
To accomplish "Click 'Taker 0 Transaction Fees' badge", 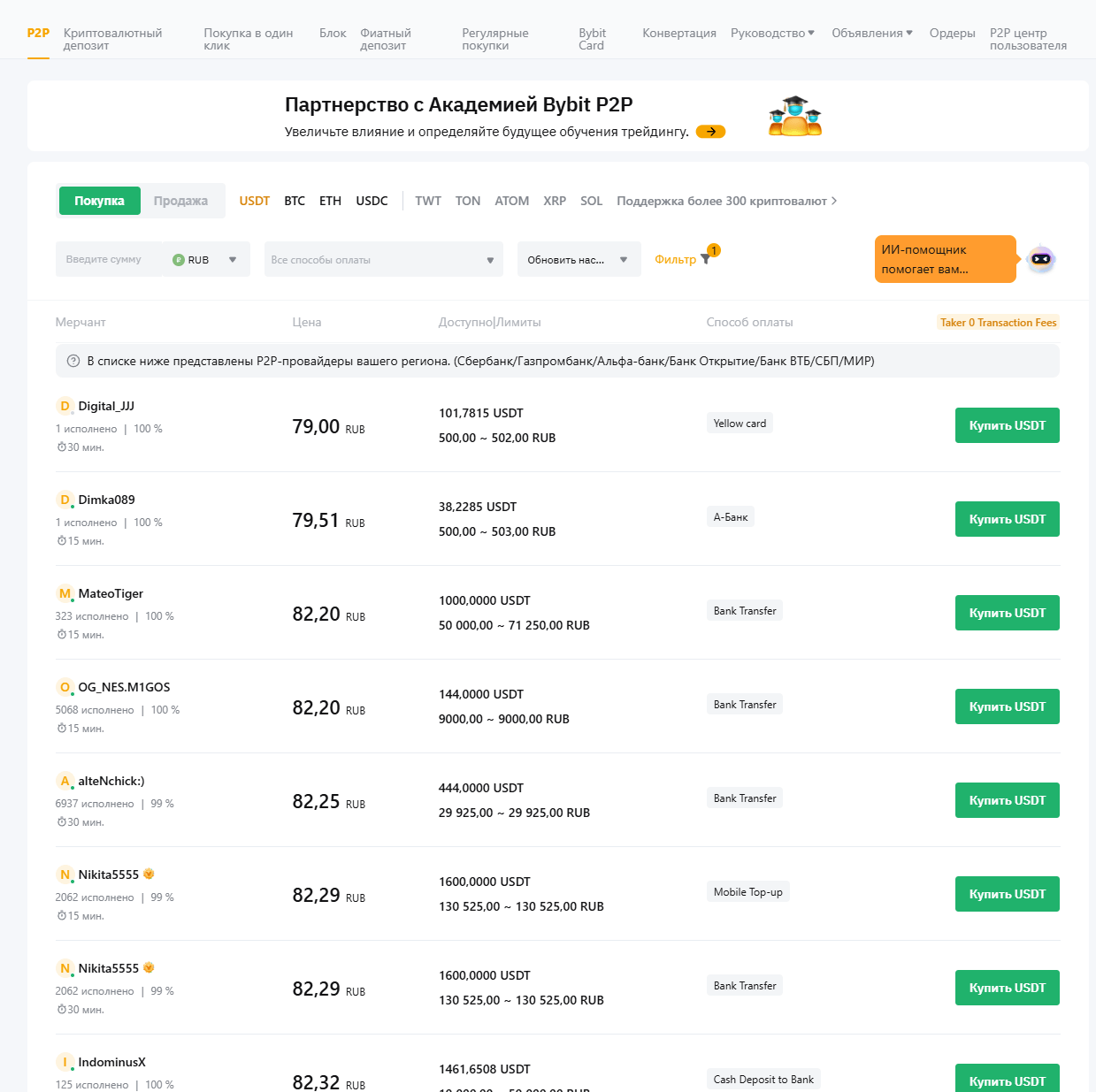I will [x=998, y=323].
